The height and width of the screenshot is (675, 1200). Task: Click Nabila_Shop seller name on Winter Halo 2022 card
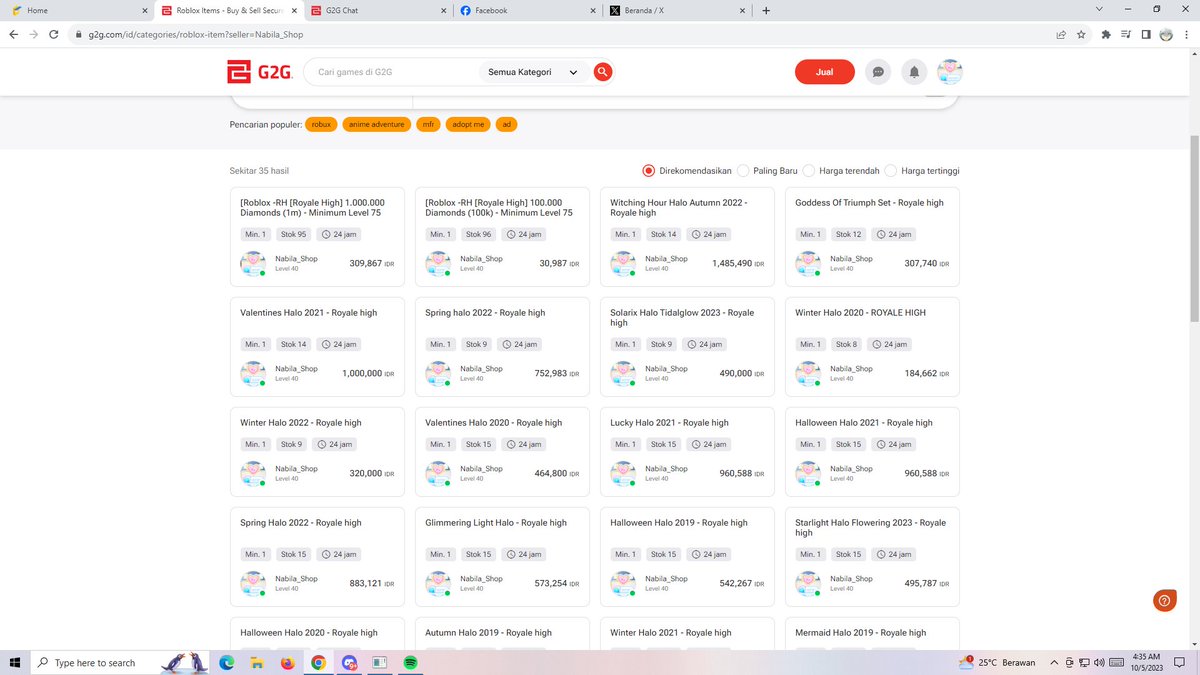coord(296,469)
